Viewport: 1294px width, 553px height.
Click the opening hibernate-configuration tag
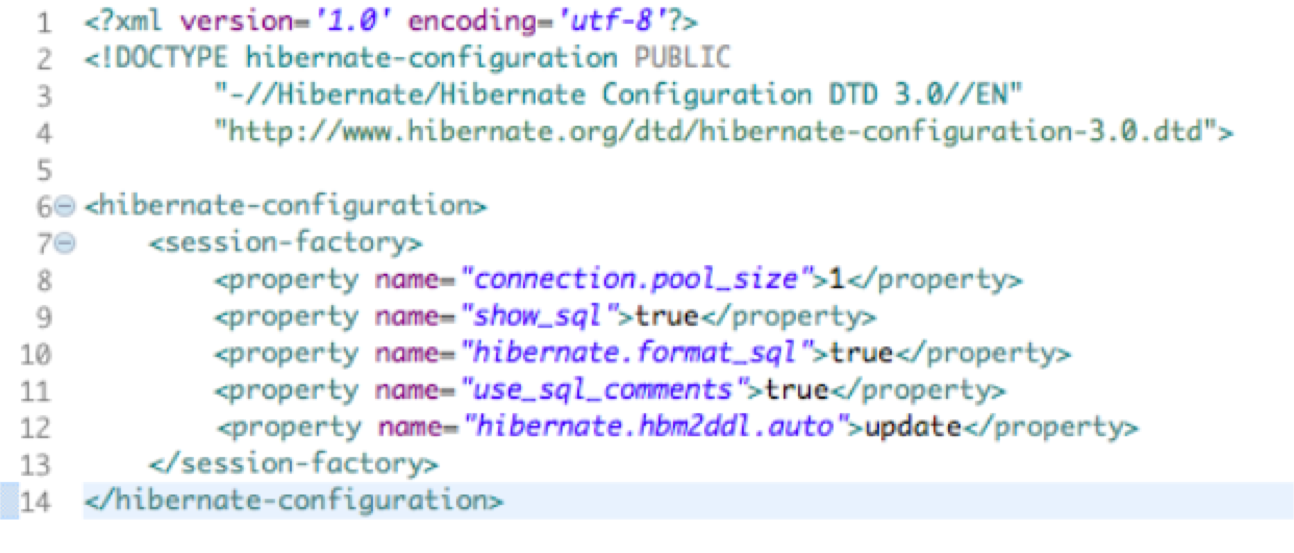click(285, 206)
